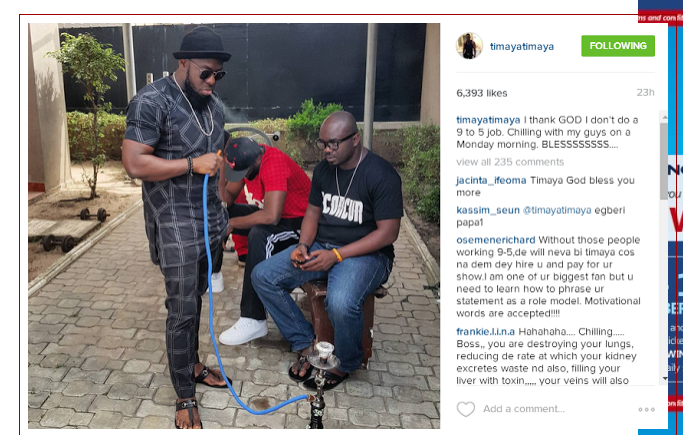Open timayatimaya username in post header
683x435 pixels.
[522, 47]
